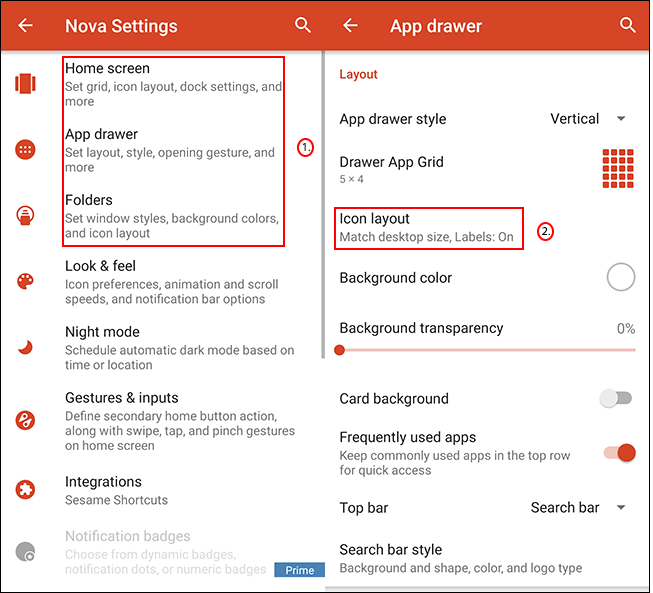Click the Background transparency slider track

pyautogui.click(x=487, y=350)
